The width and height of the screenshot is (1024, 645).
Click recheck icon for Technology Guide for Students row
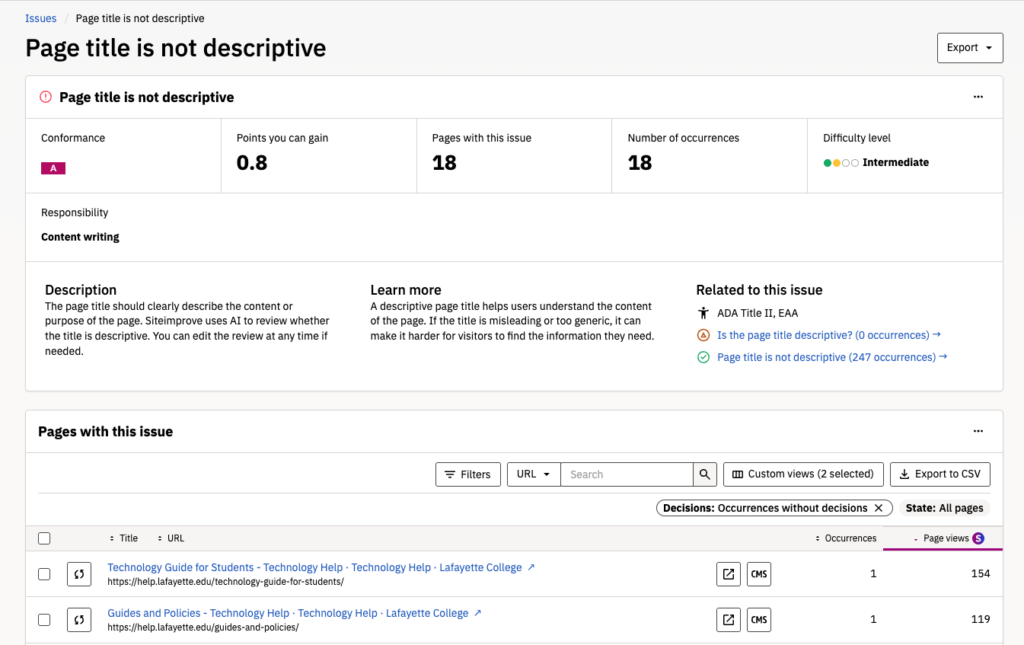(79, 574)
